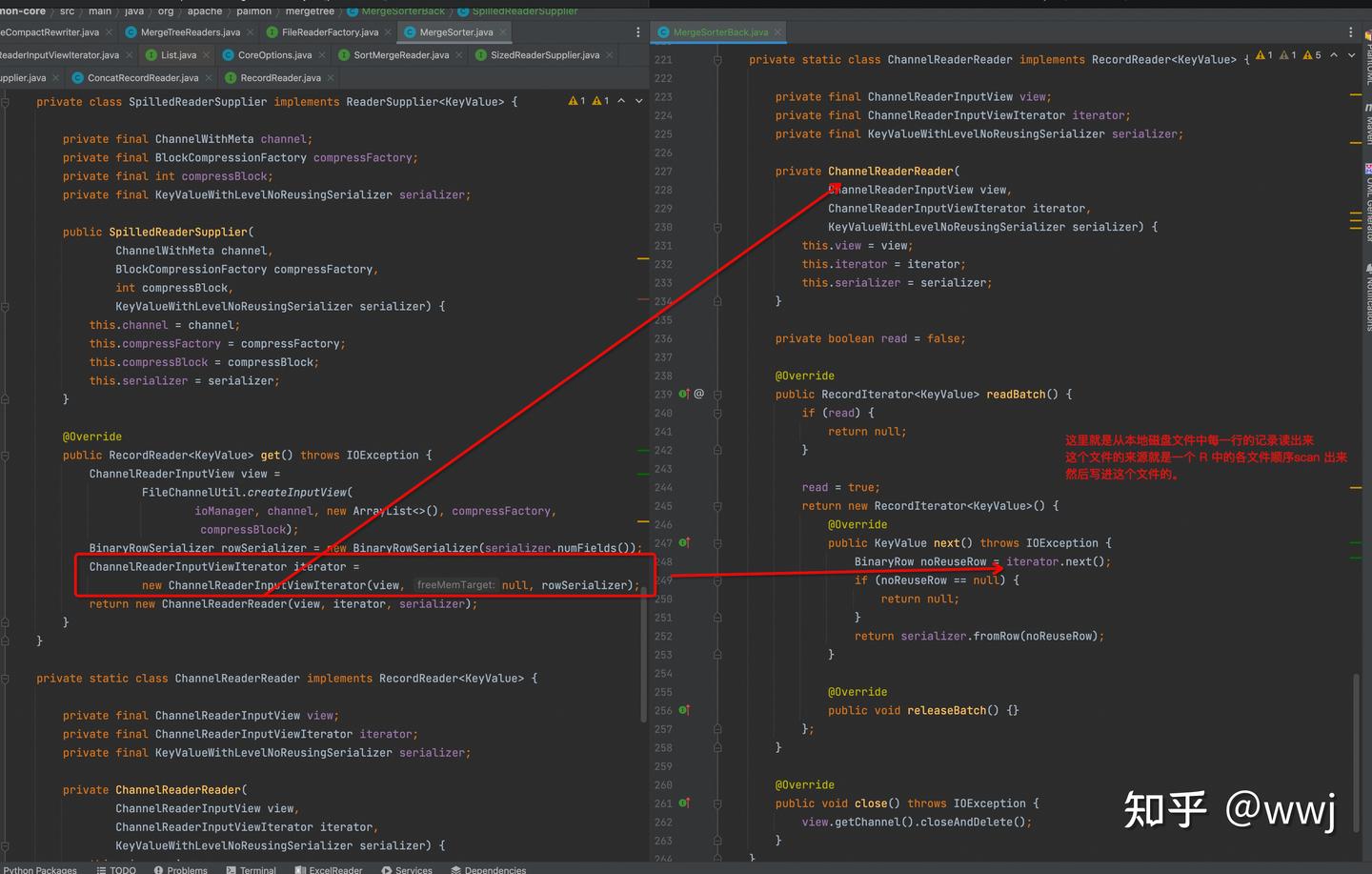Click the override gutter icon on line 247

coord(683,542)
